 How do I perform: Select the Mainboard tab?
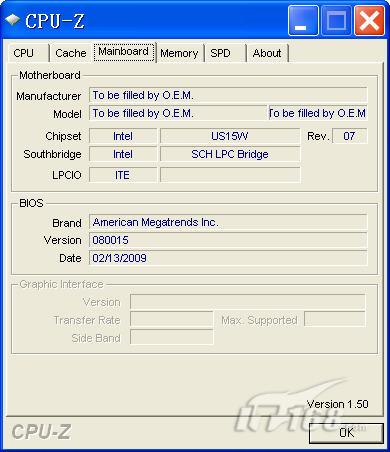click(x=124, y=52)
